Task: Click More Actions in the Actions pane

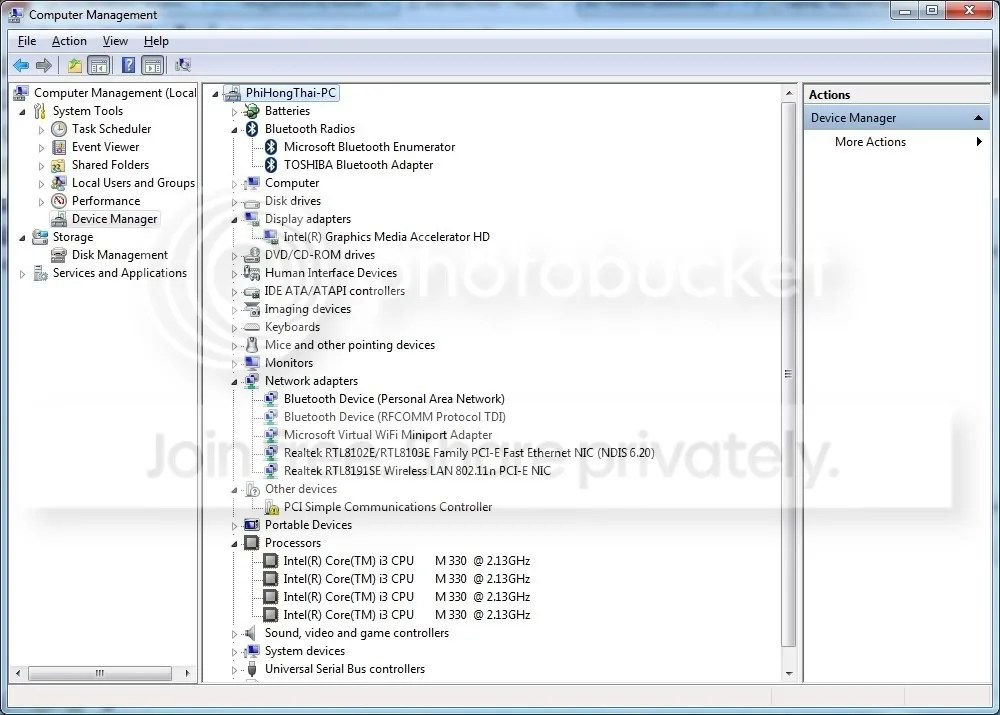Action: pyautogui.click(x=870, y=142)
